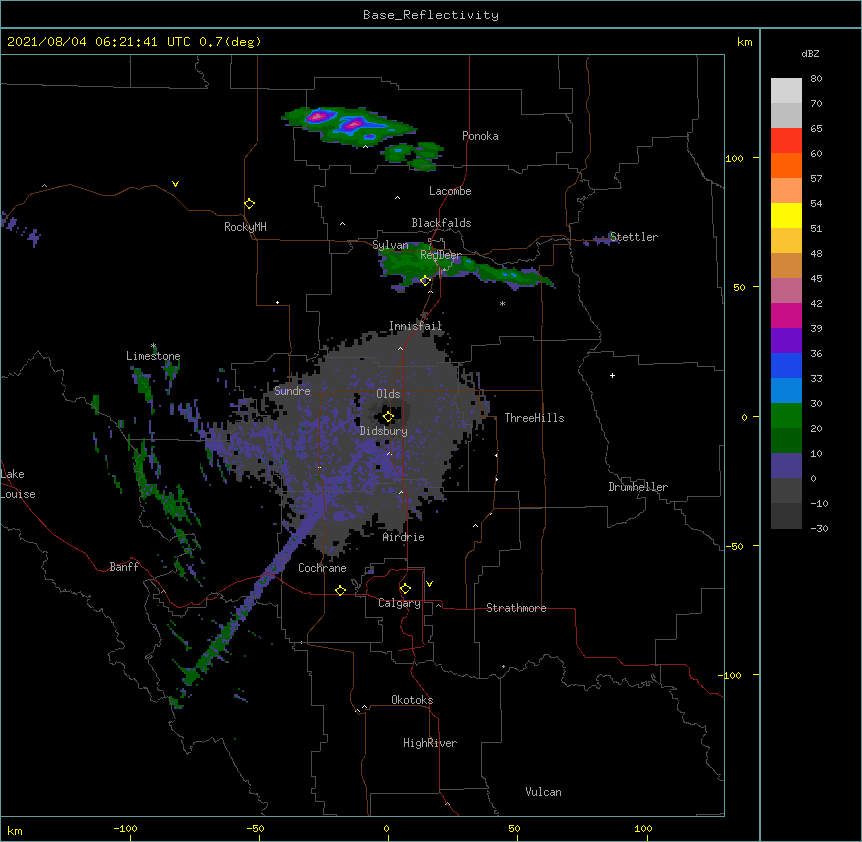Click the -30 value in the dBZ legend

(819, 529)
